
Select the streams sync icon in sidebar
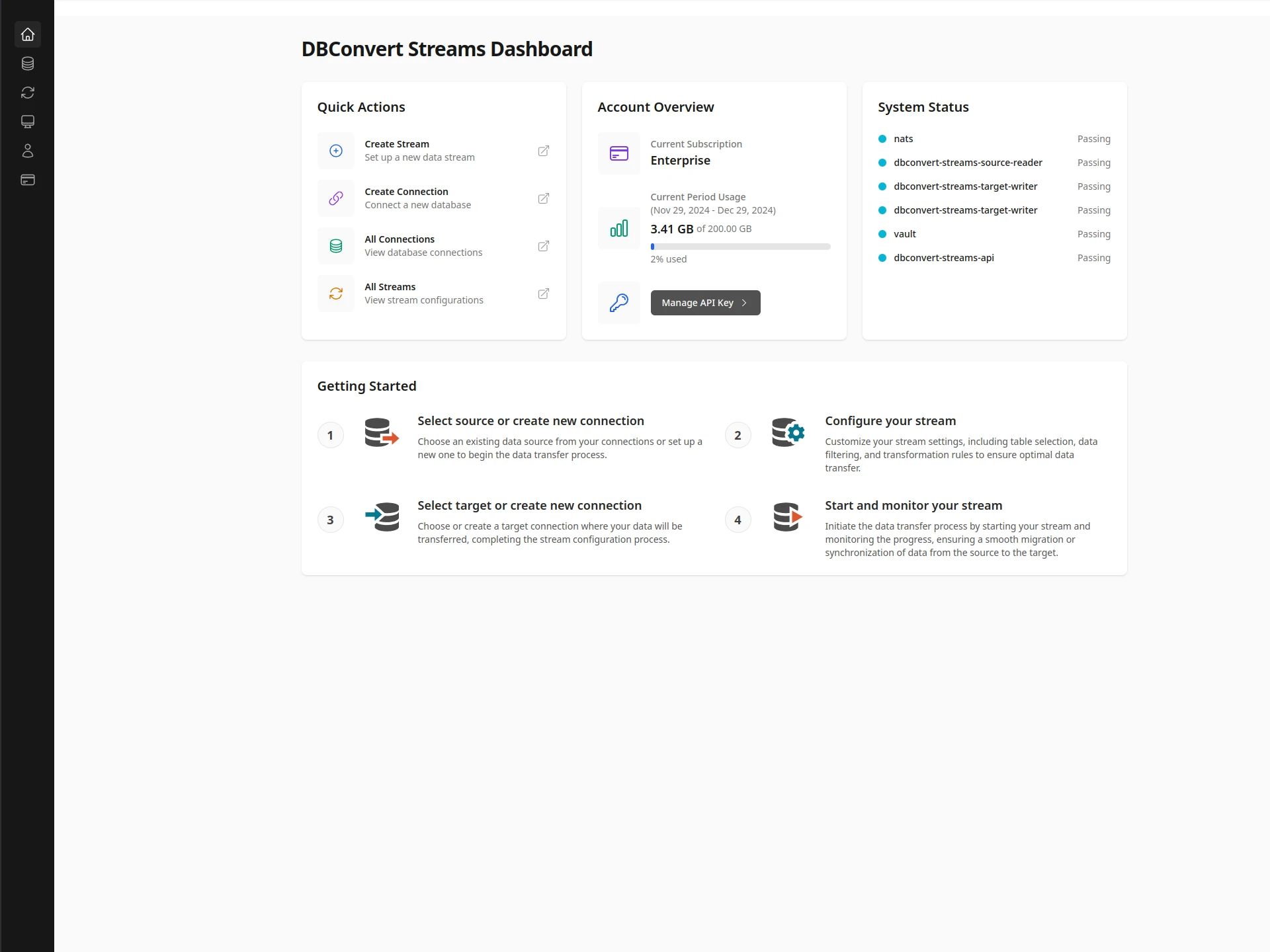coord(28,93)
